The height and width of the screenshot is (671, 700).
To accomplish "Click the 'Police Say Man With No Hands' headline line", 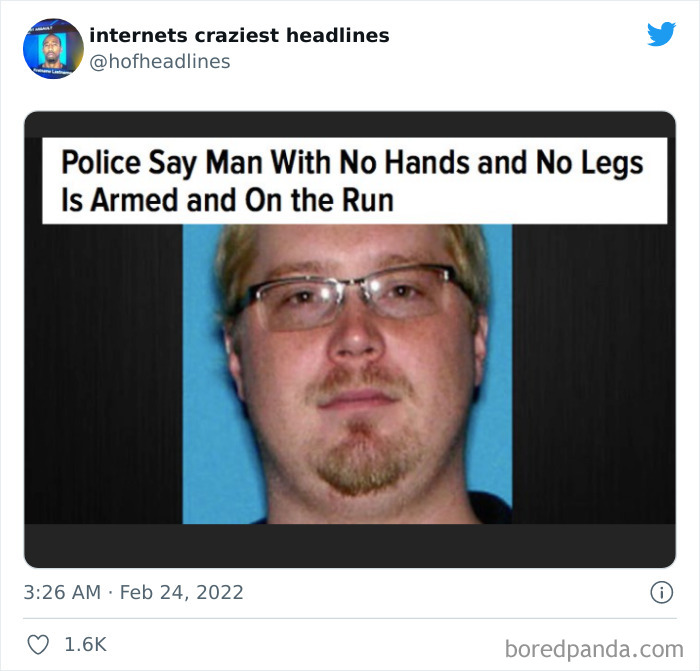I will coord(352,163).
